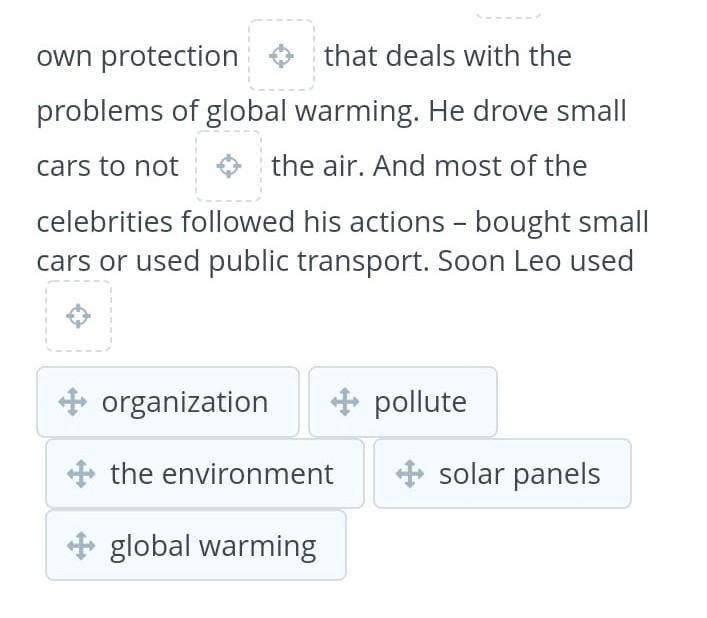Click the drop target below 'Soon Leo used'

coord(78,316)
